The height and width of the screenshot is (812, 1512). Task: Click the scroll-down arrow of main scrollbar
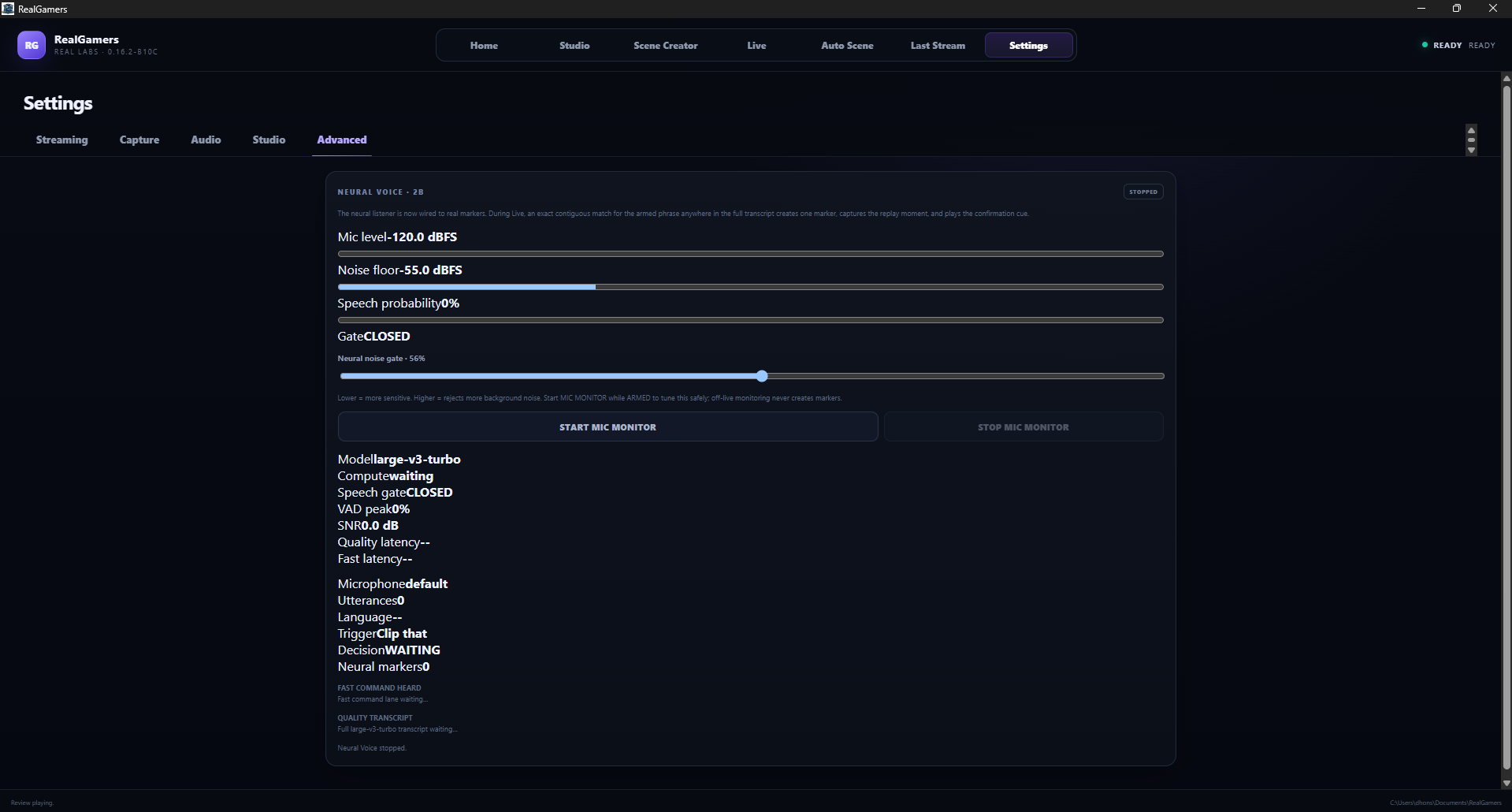[x=1506, y=783]
